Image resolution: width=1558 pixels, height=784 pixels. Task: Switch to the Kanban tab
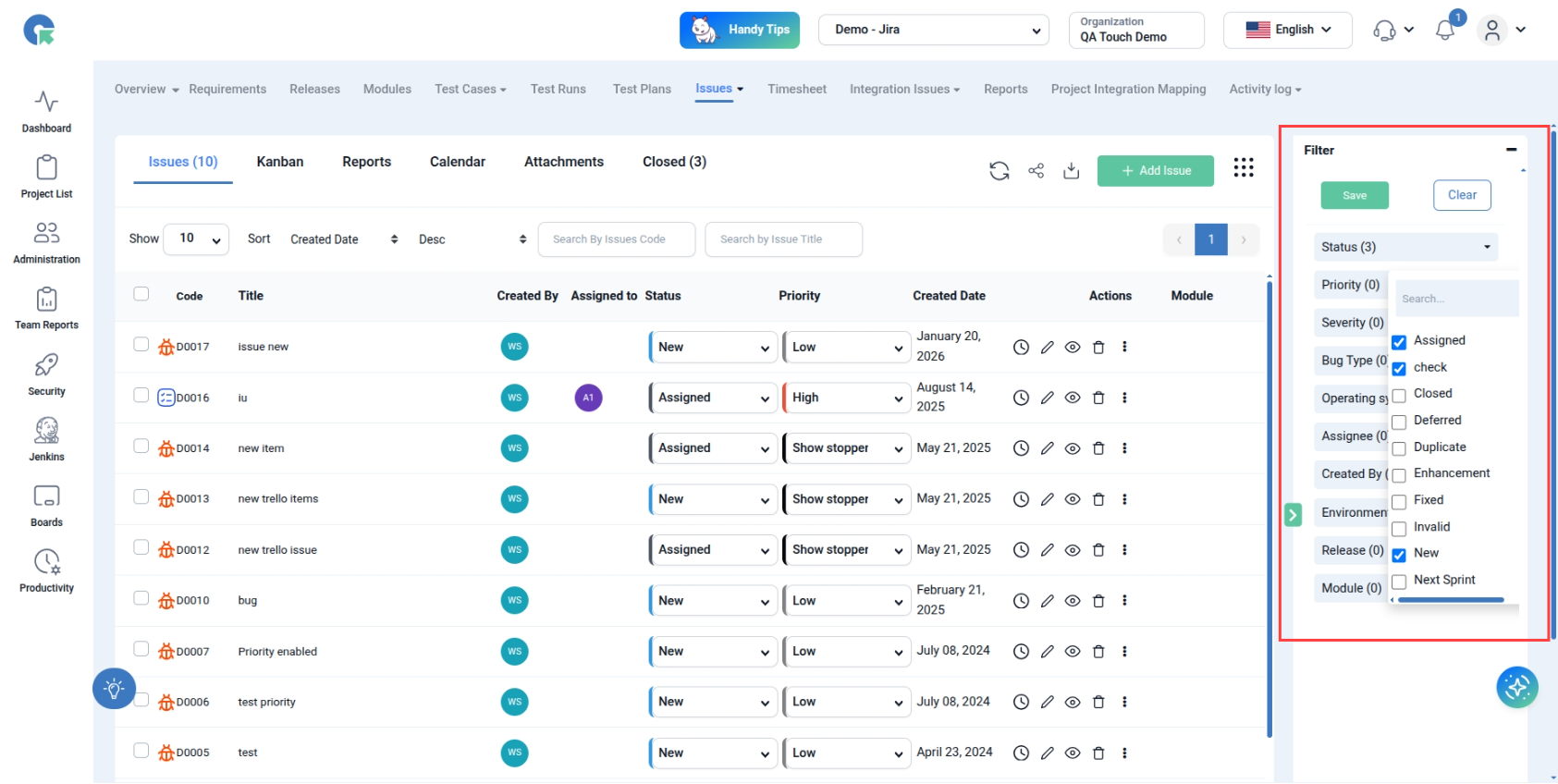280,162
